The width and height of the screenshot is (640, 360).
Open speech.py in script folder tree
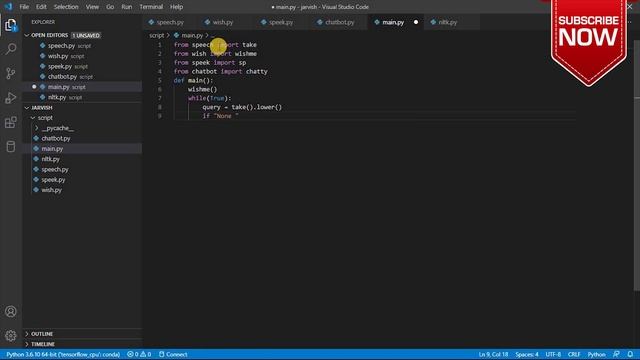[82, 169]
